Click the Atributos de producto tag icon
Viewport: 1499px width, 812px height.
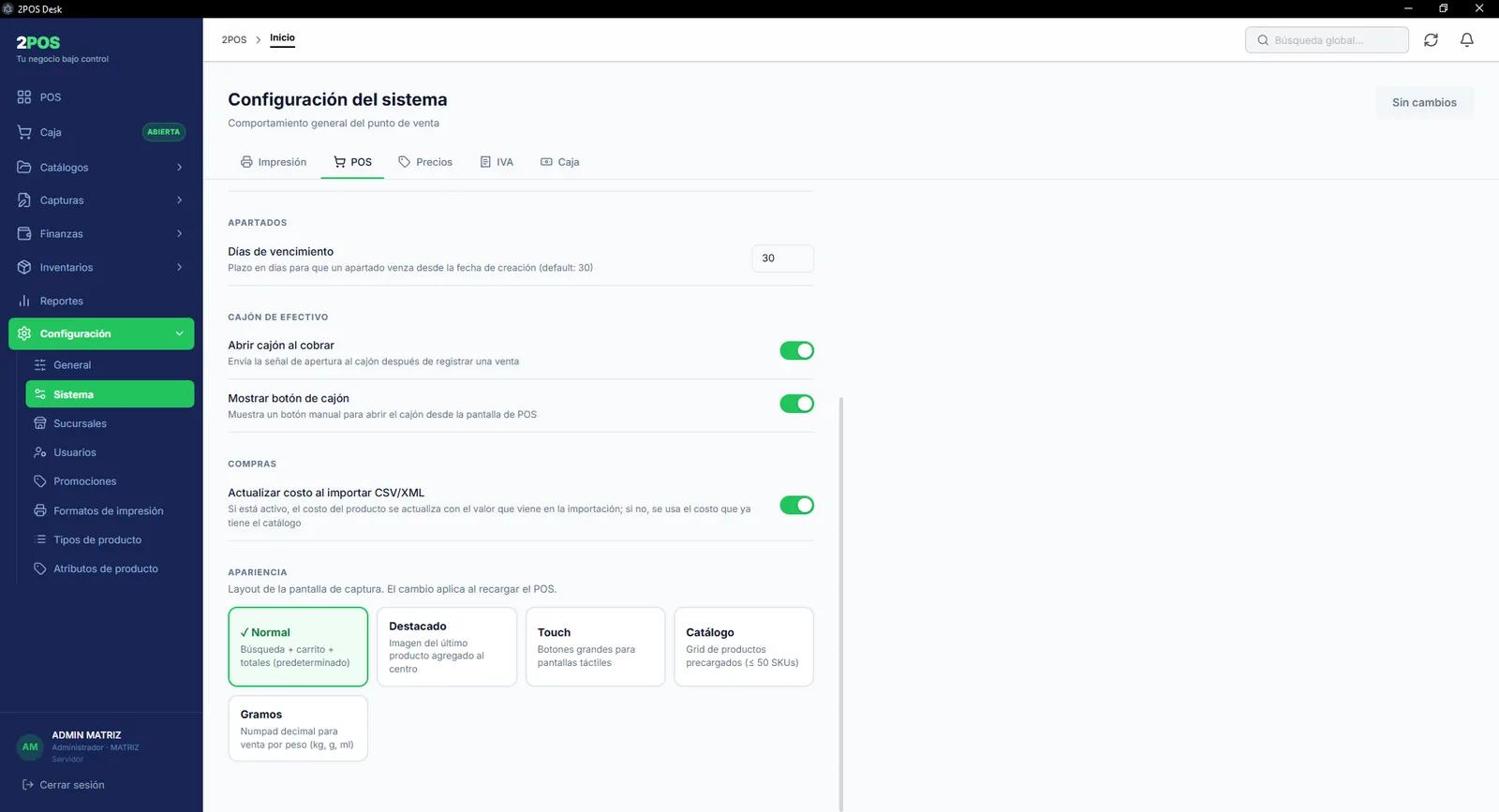(40, 568)
